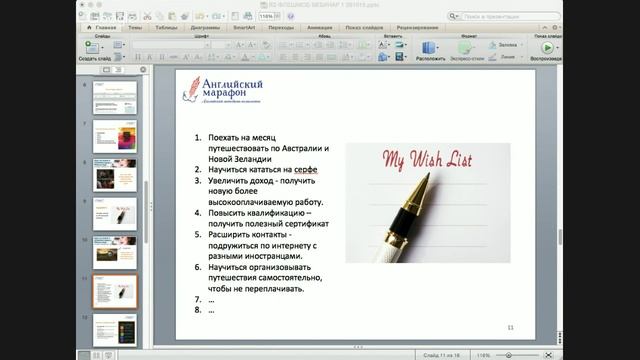Click the search magnifier icon
640x360 pixels.
click(x=452, y=16)
